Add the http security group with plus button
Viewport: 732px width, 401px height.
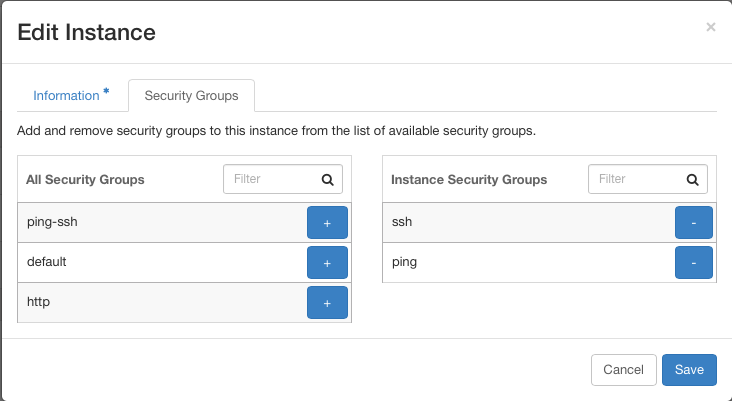pyautogui.click(x=327, y=303)
